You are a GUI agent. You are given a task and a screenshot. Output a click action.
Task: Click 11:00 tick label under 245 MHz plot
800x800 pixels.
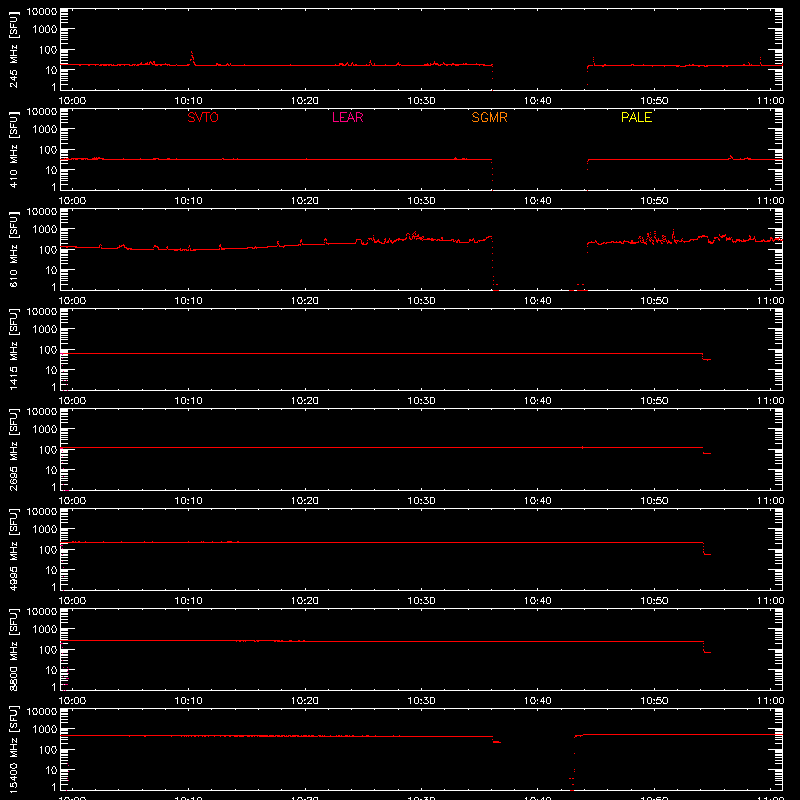(770, 101)
